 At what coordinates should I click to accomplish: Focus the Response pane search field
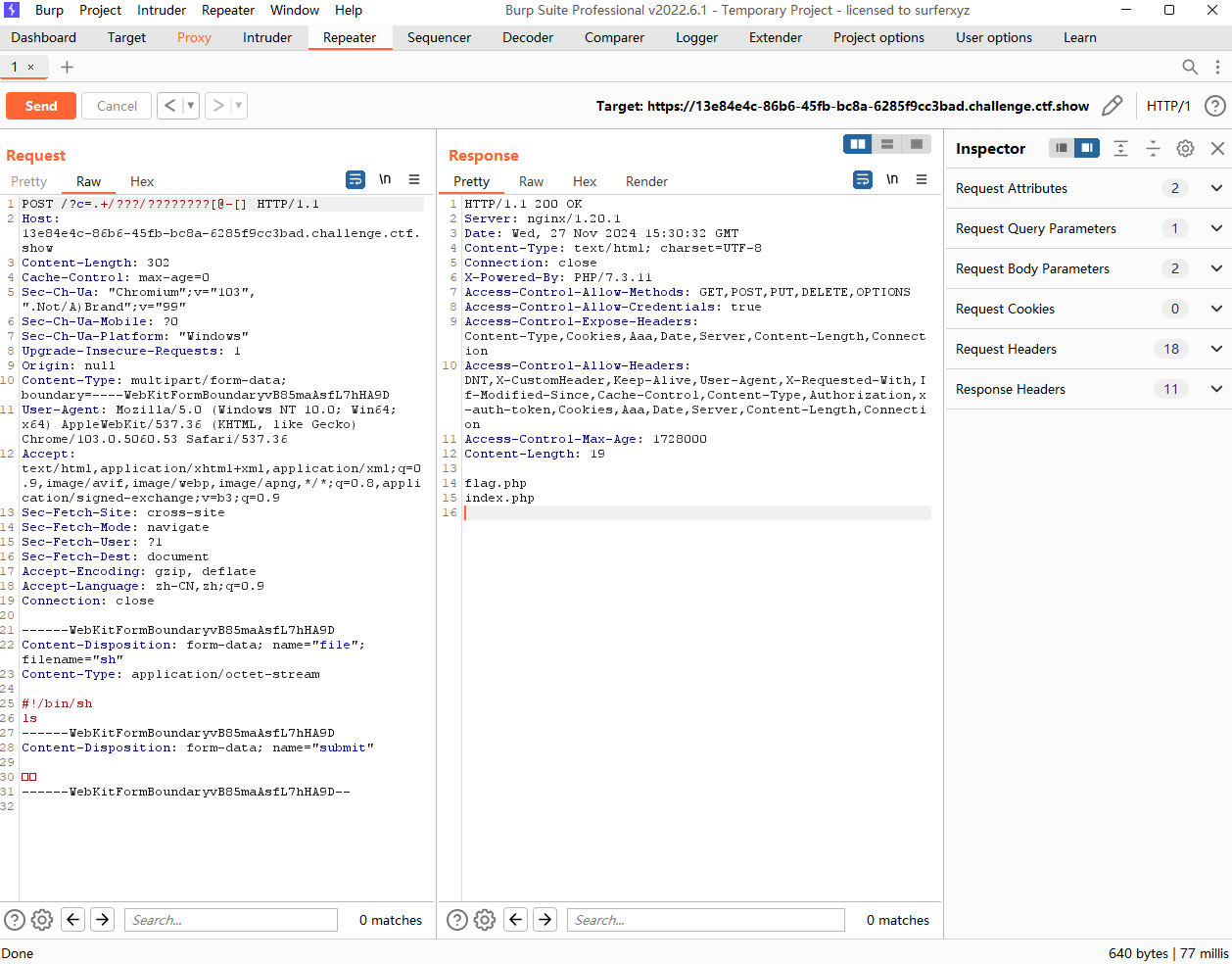coord(706,920)
